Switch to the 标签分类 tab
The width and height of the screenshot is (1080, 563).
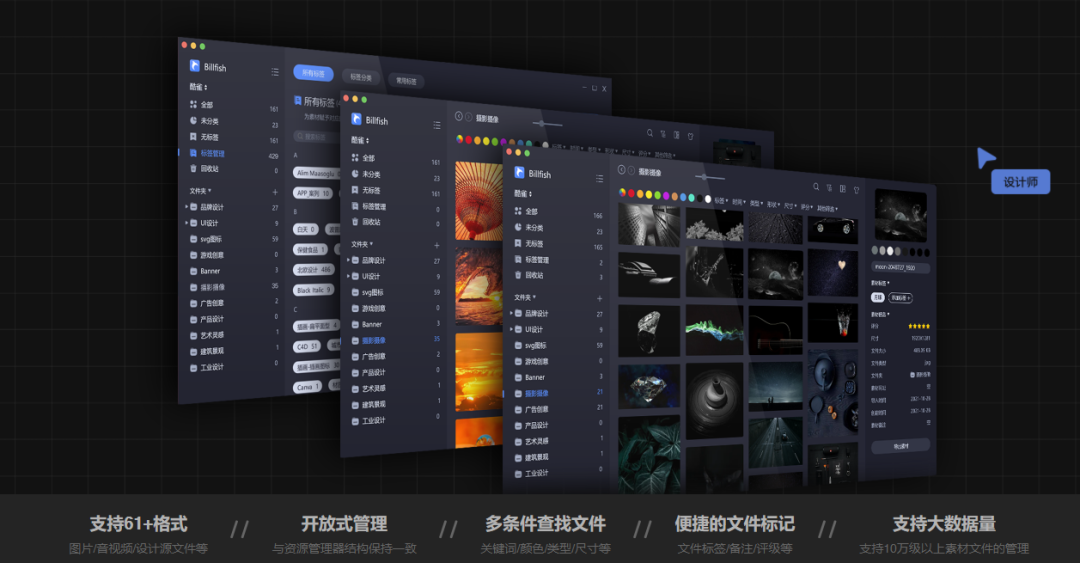click(x=360, y=77)
